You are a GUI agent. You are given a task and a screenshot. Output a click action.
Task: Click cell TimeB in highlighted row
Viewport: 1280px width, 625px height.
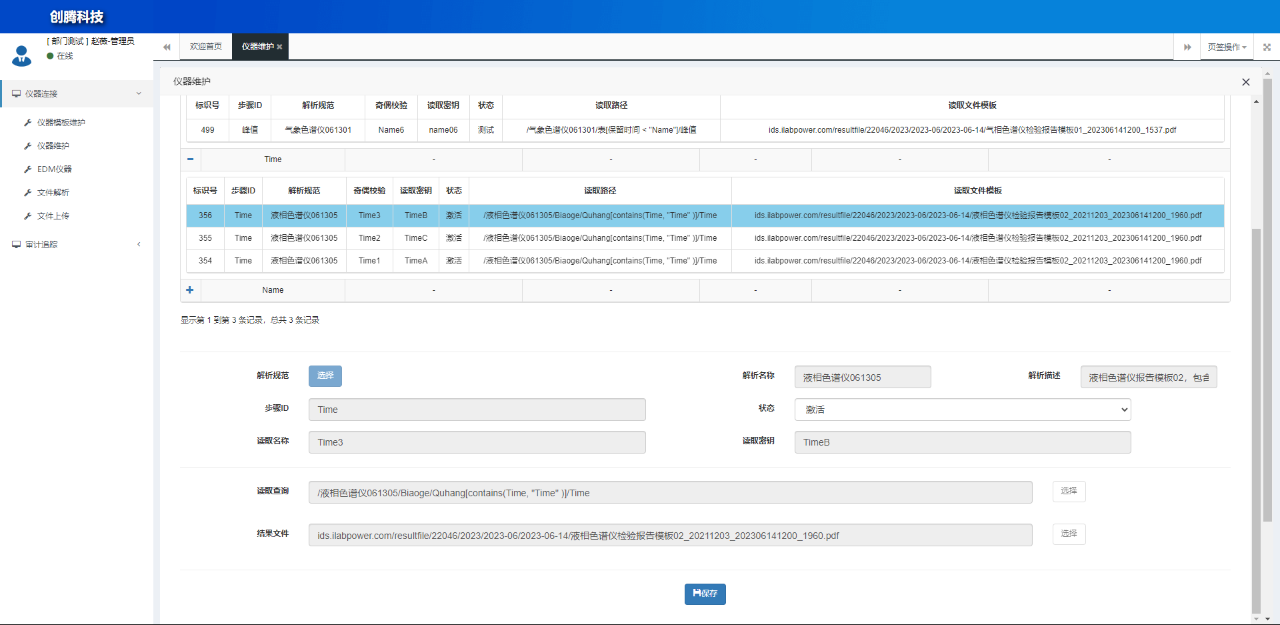click(416, 215)
